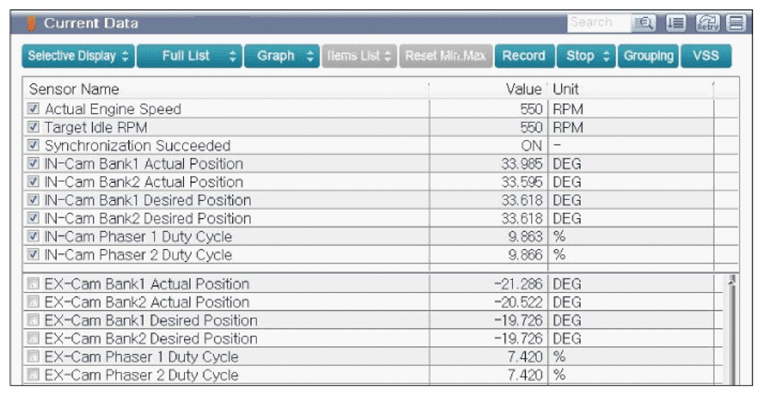Click the Grouping button
Screen dimensions: 763x396
(648, 56)
